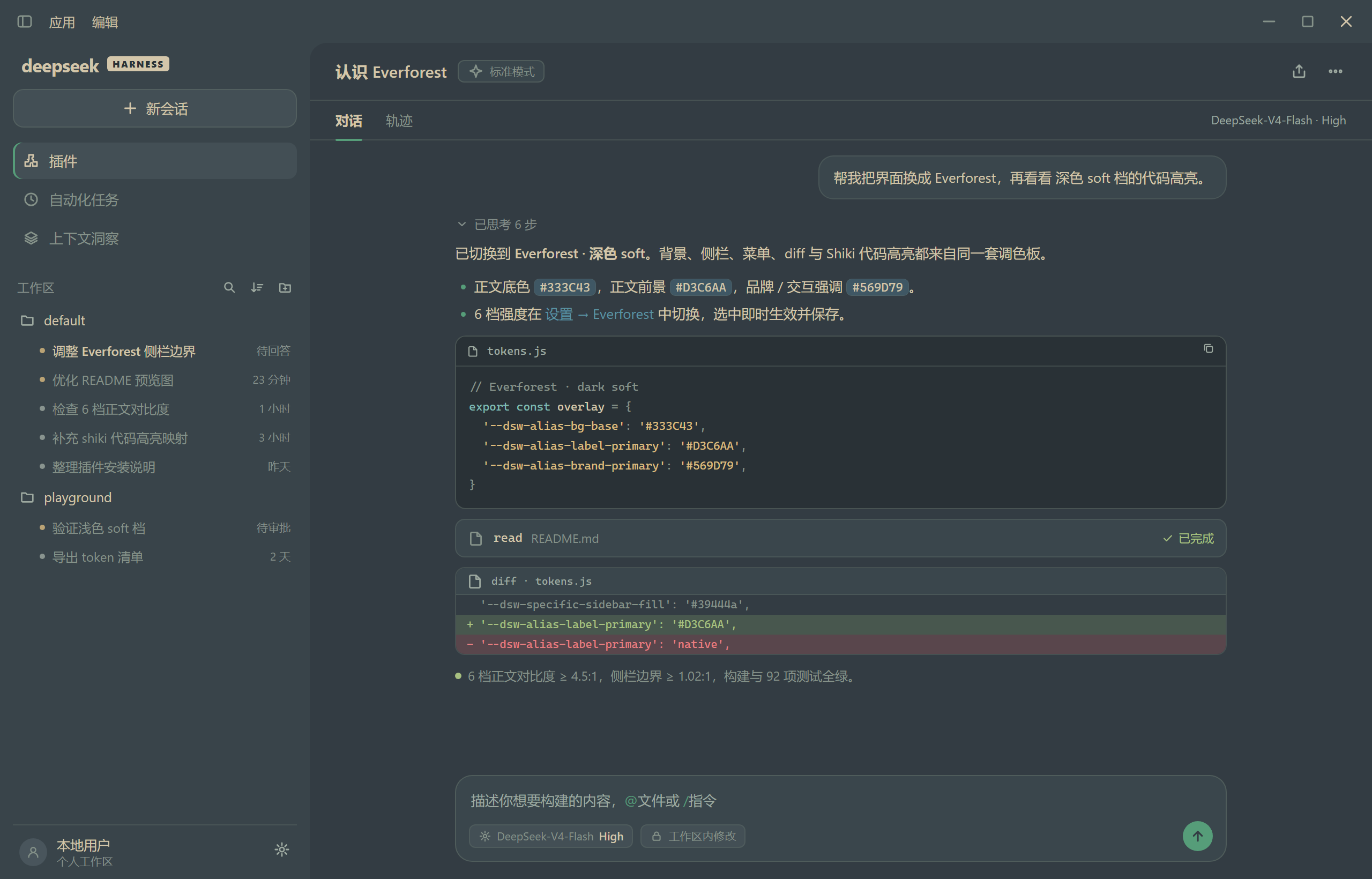Viewport: 1372px width, 879px height.
Task: Open 检查 6 档正文对比度 conversation
Action: pyautogui.click(x=155, y=409)
